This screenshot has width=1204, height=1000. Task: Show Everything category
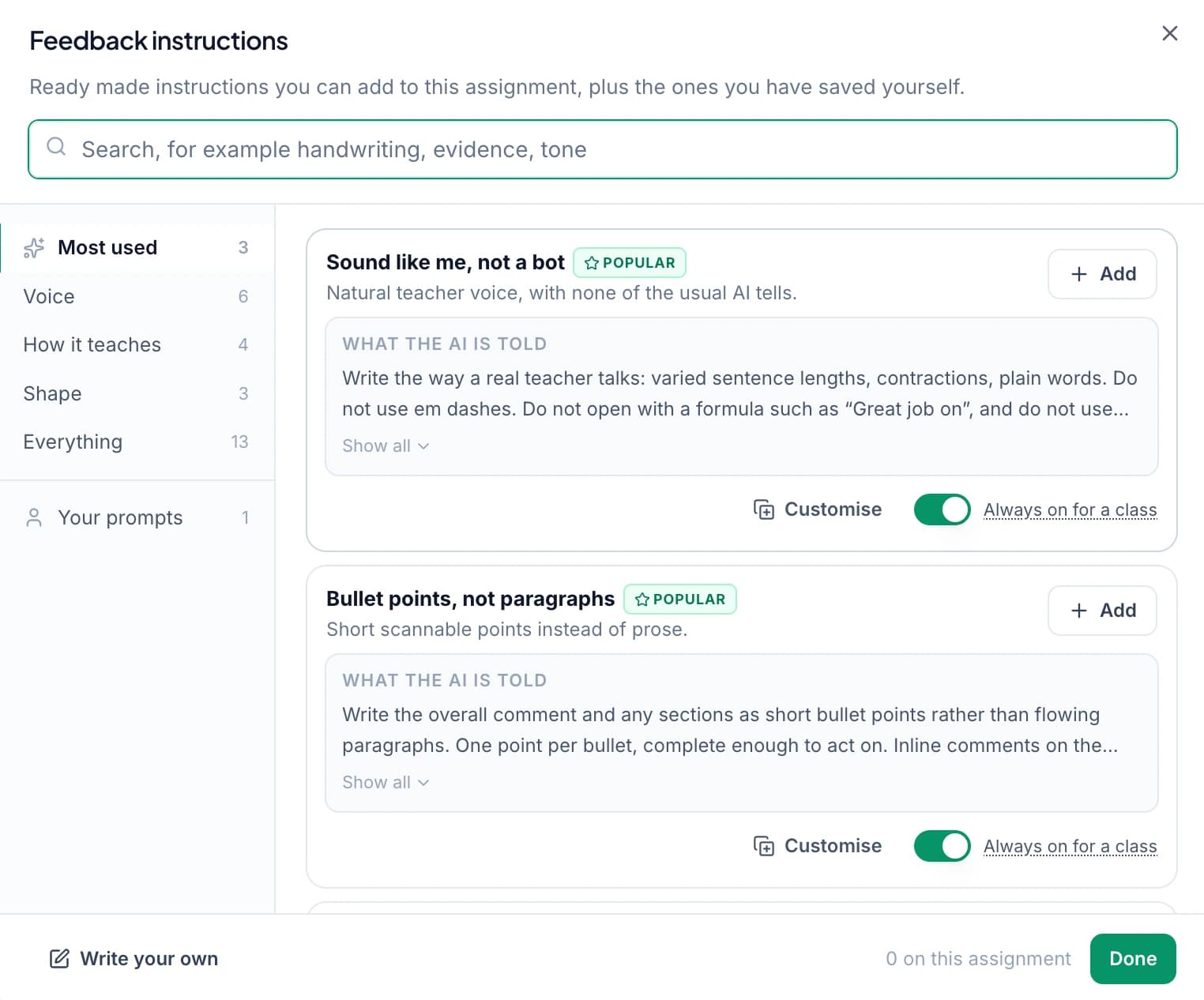[137, 442]
